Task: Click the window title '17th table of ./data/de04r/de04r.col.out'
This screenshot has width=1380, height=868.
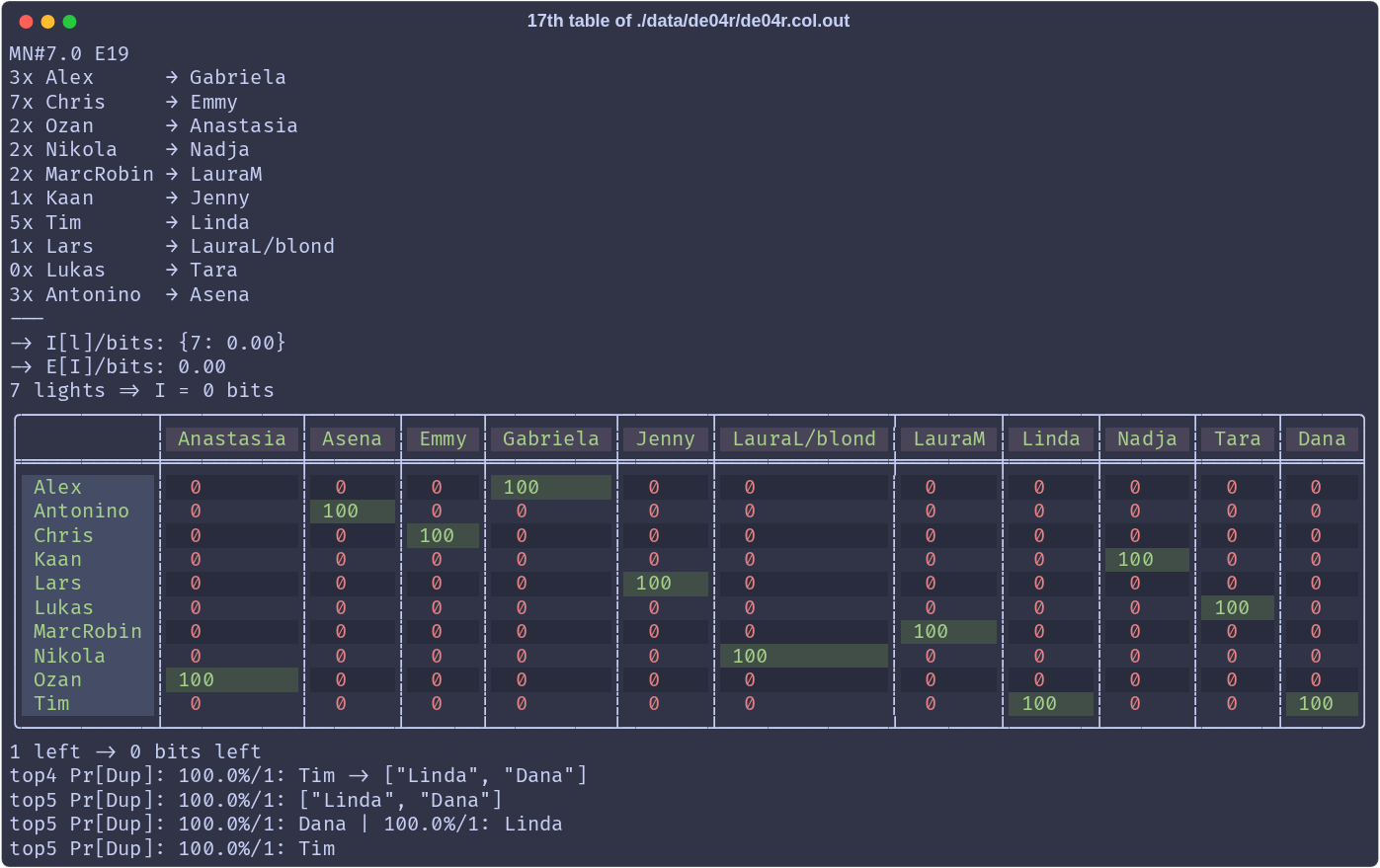Action: 688,21
